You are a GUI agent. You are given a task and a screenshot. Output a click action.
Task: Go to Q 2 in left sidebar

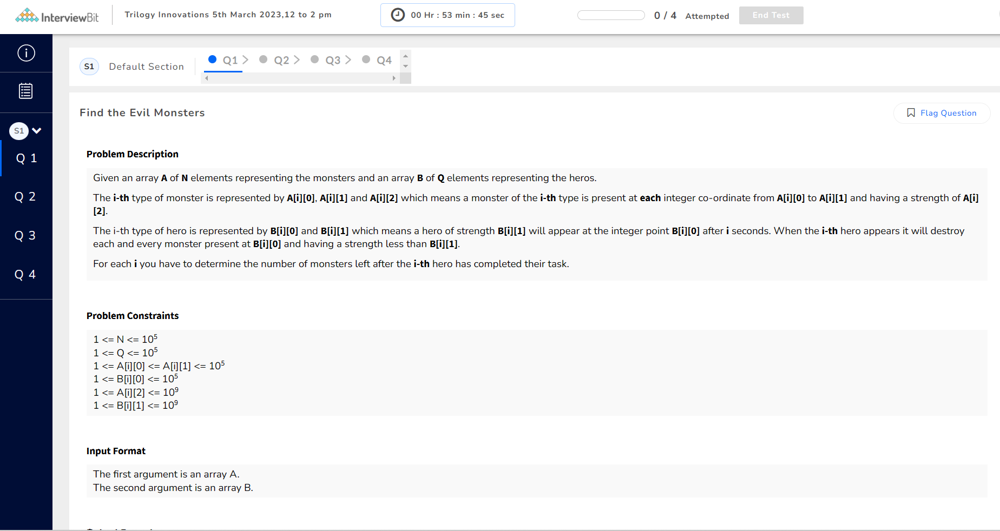26,197
